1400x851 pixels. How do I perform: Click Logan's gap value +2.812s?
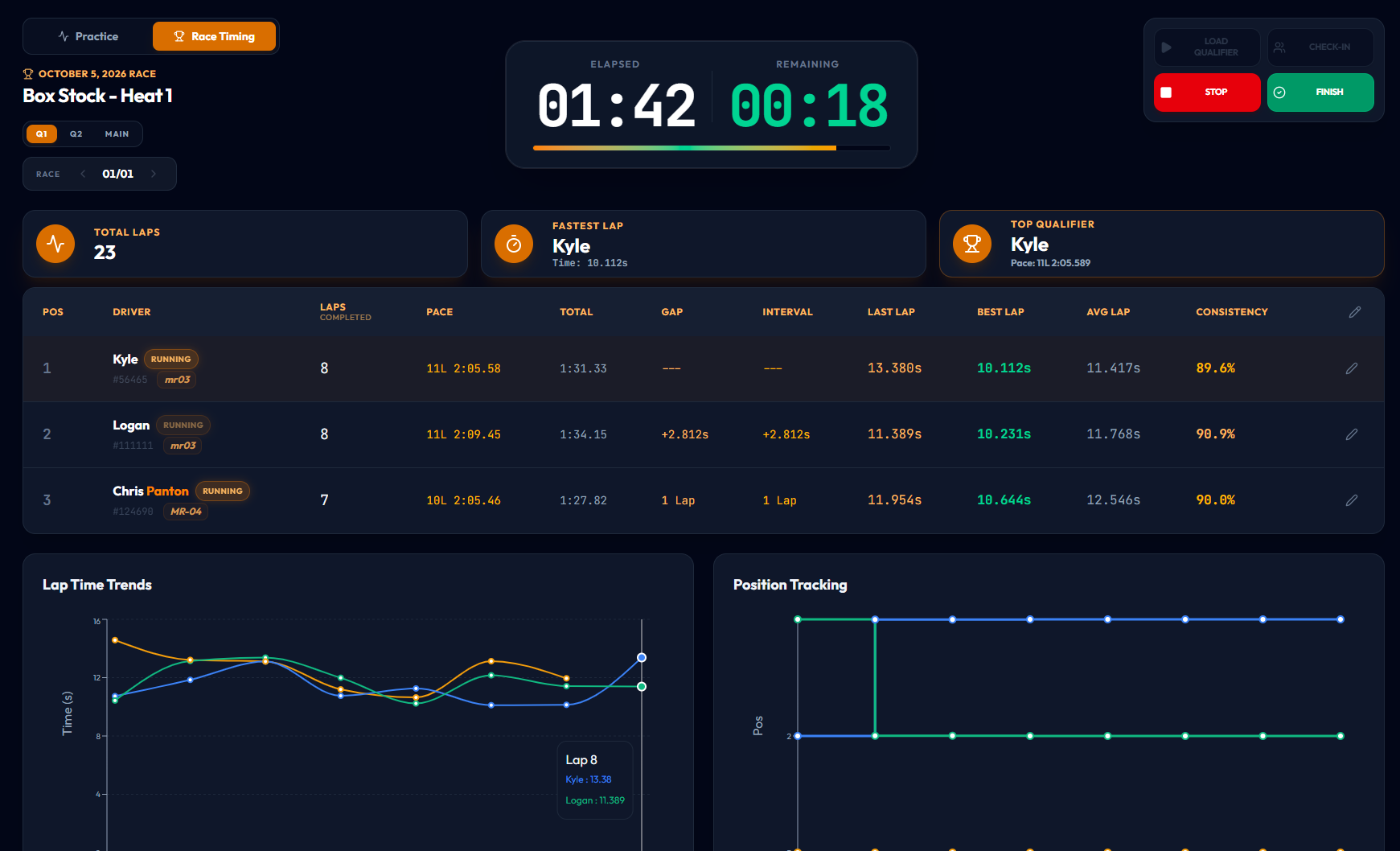(684, 434)
